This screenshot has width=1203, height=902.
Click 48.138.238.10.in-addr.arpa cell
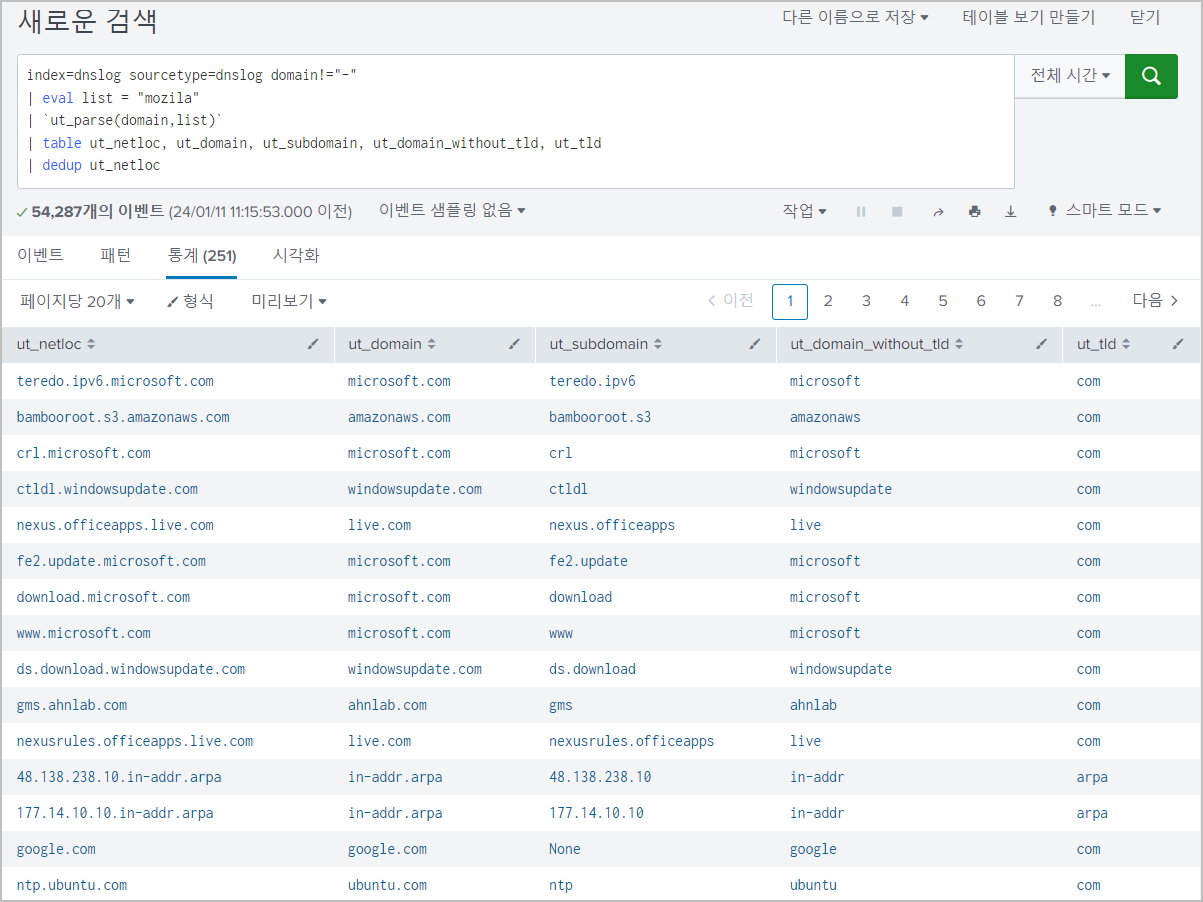(x=119, y=777)
